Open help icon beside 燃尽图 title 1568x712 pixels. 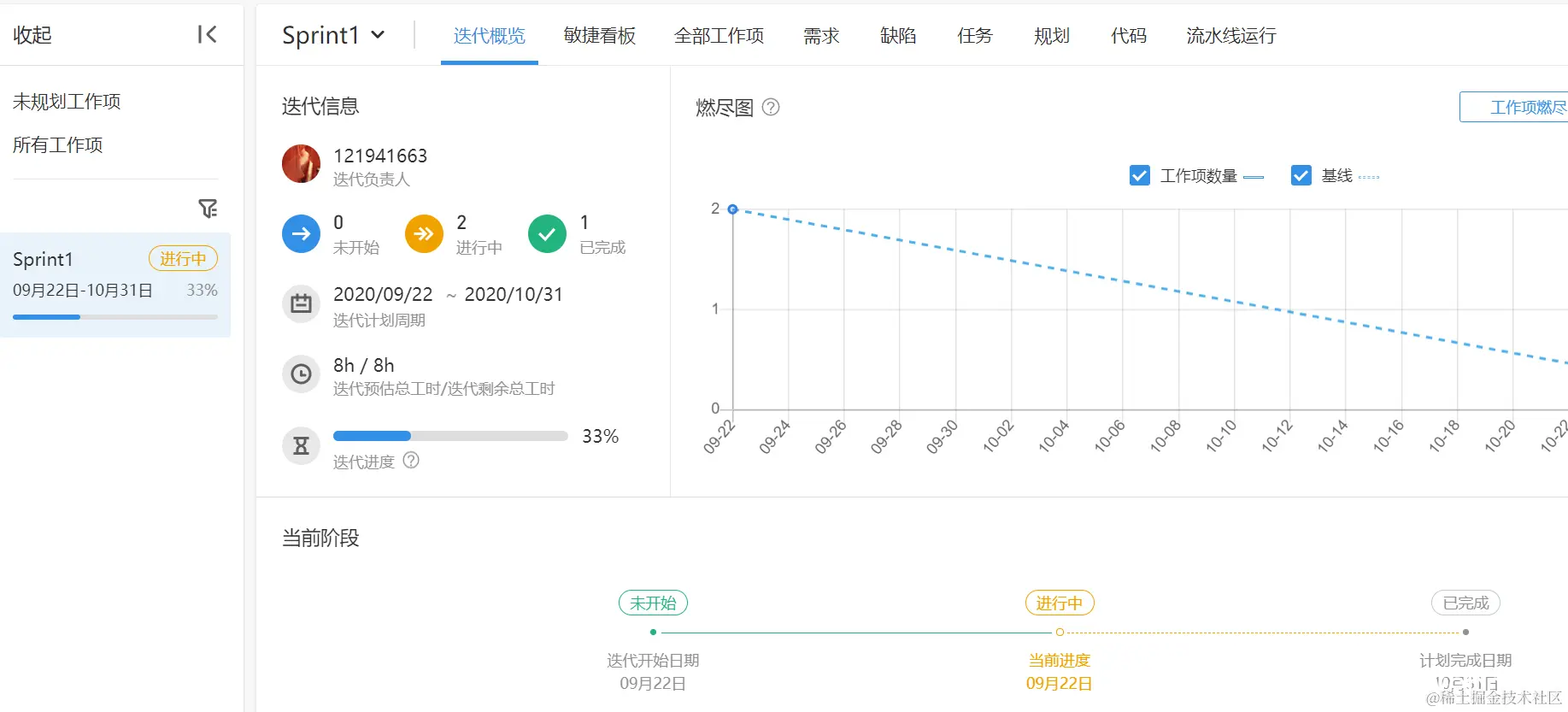pos(771,107)
